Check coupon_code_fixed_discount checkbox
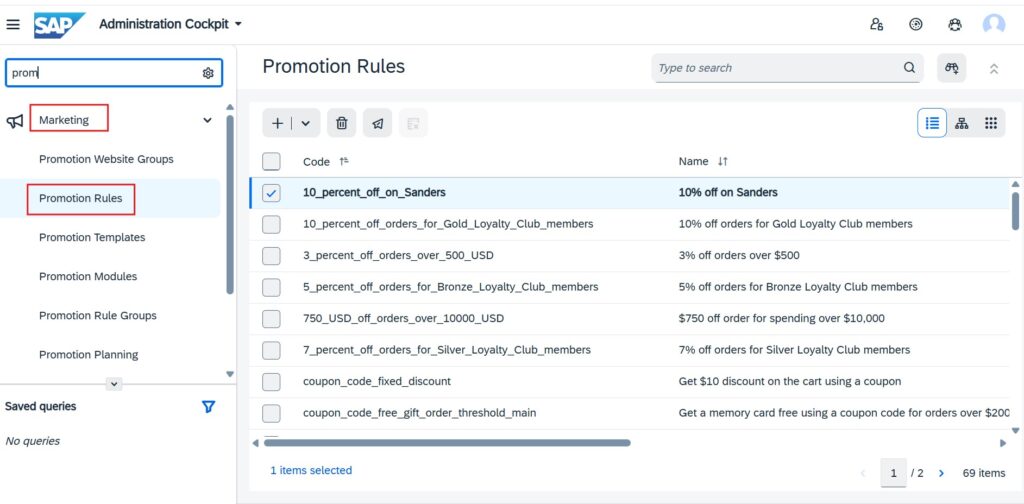1024x504 pixels. point(271,381)
